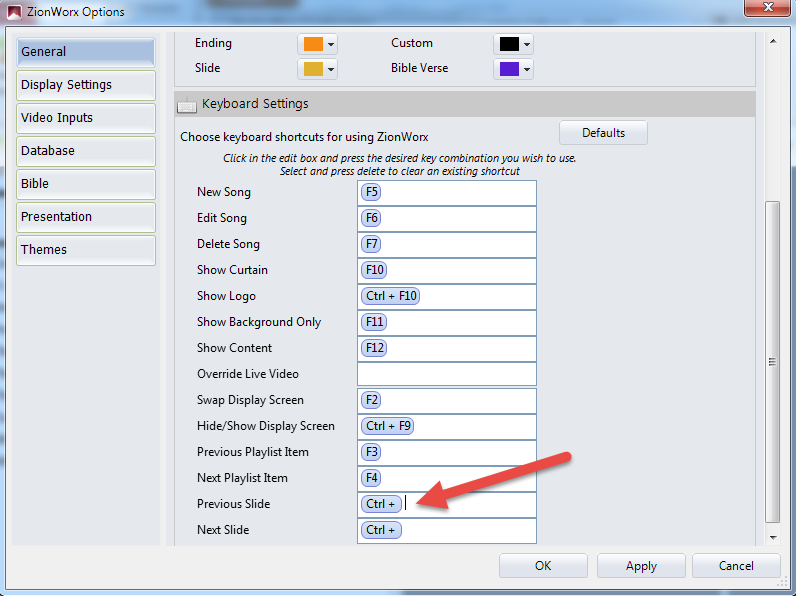
Task: Switch to Video Inputs category
Action: click(86, 118)
